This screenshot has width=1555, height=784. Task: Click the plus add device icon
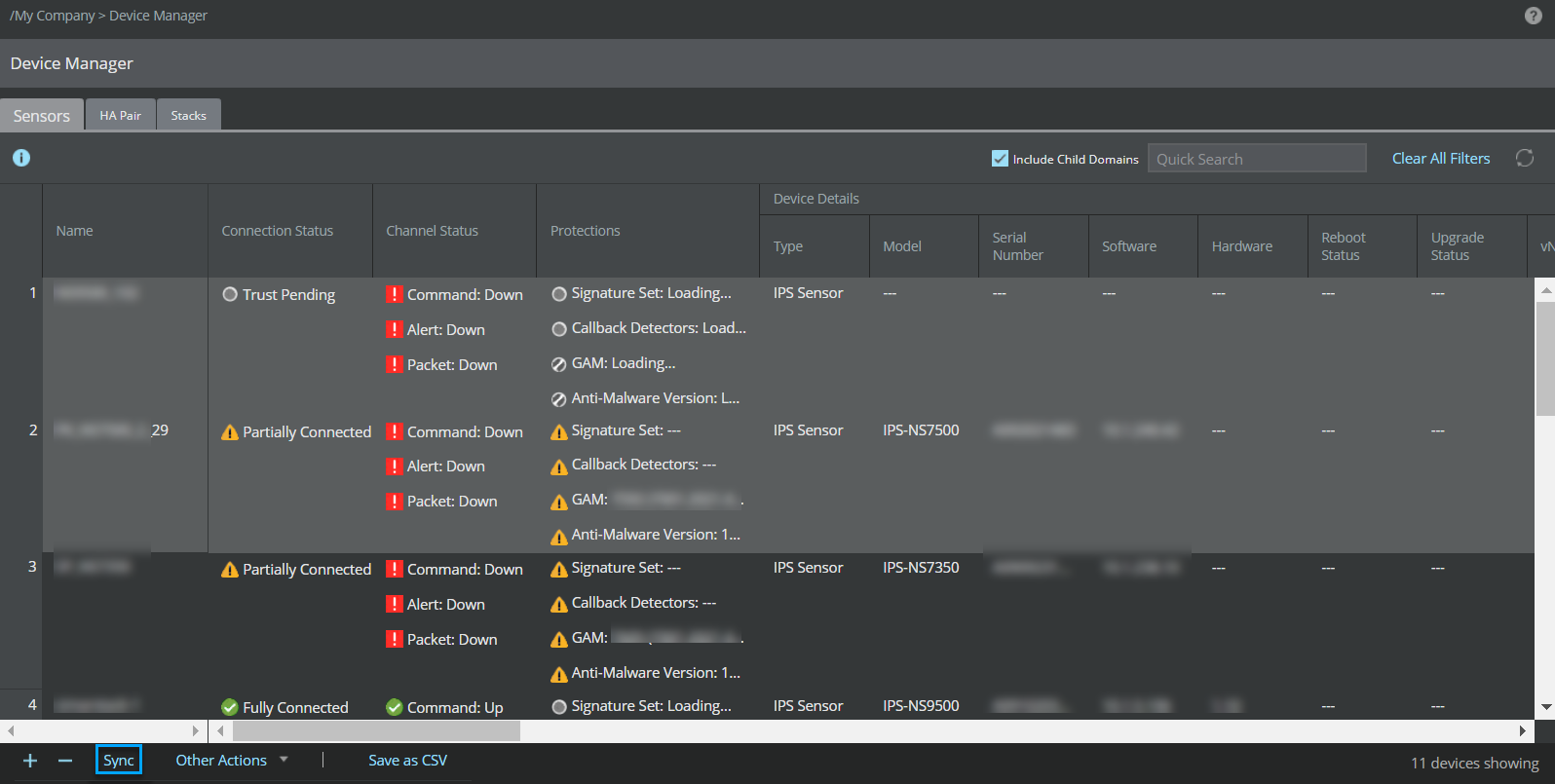tap(30, 761)
